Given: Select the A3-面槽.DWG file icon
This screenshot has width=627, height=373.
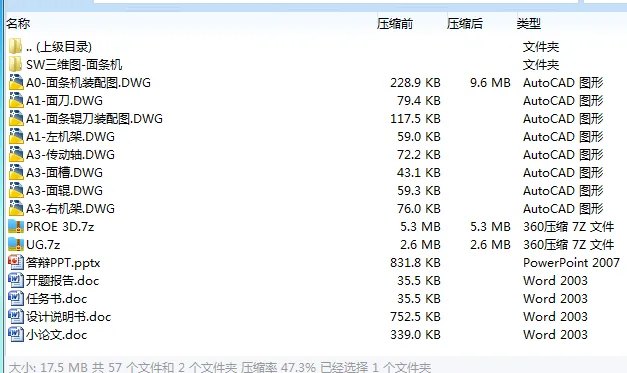Looking at the screenshot, I should tap(16, 172).
